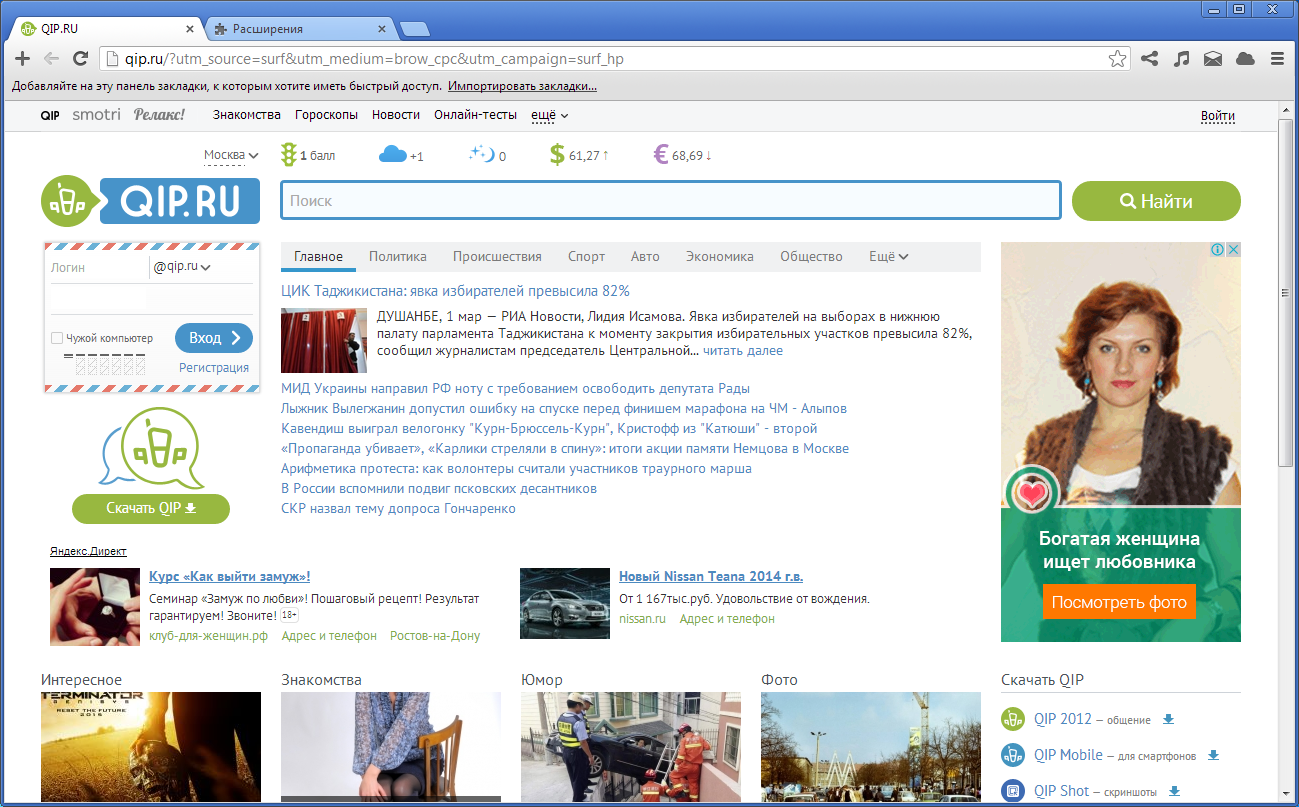Click the QIP.RU logo
Screen dimensions: 1299x807
point(150,201)
